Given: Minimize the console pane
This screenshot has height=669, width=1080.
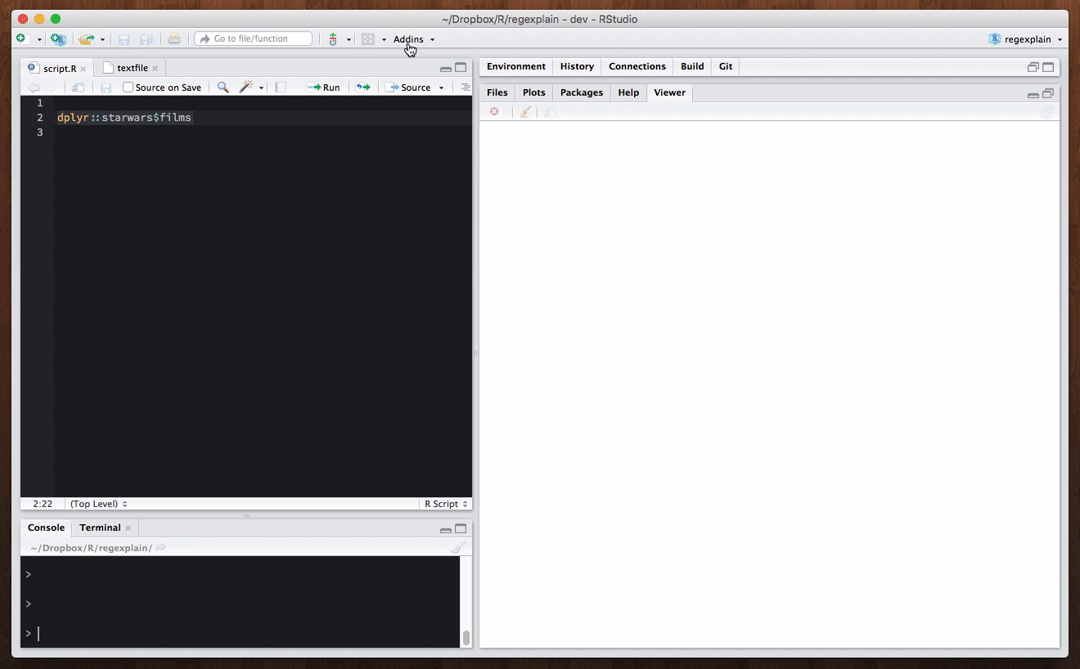Looking at the screenshot, I should point(446,529).
